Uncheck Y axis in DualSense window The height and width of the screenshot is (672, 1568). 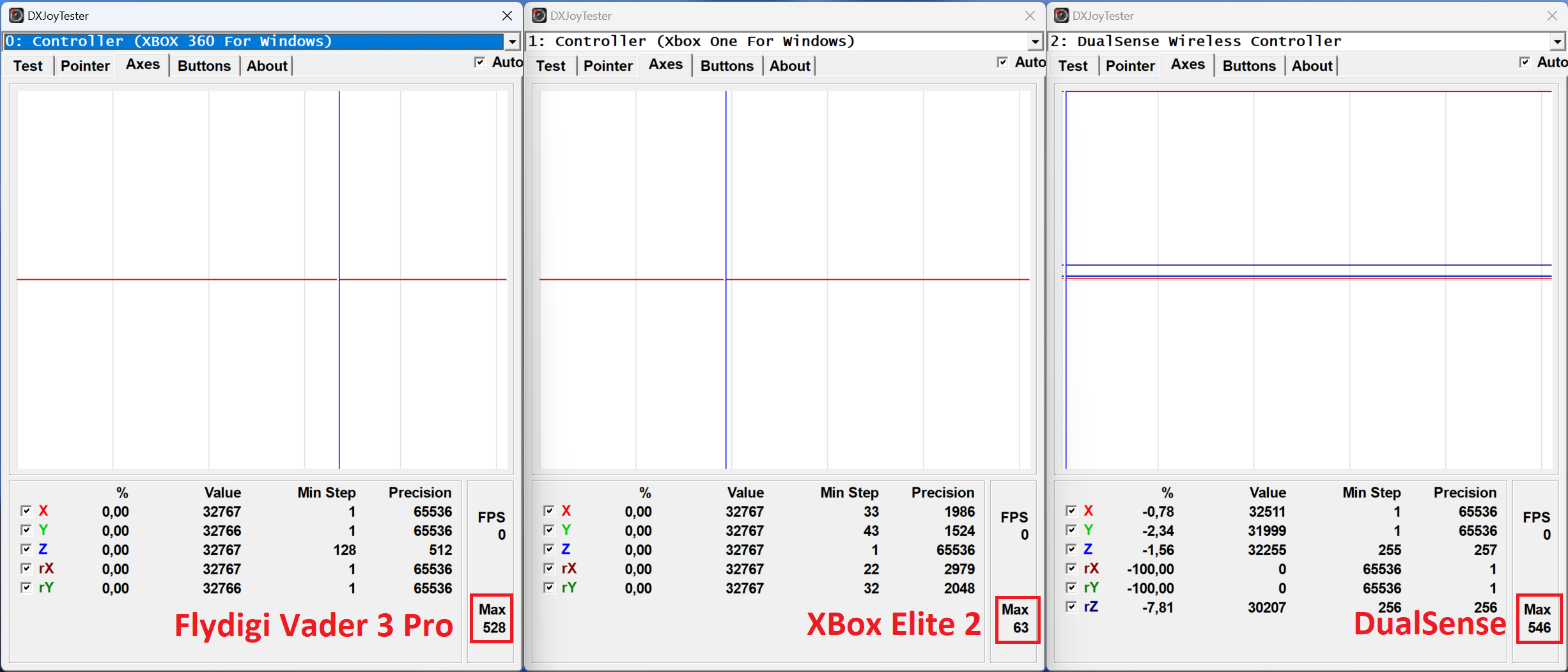(x=1071, y=530)
